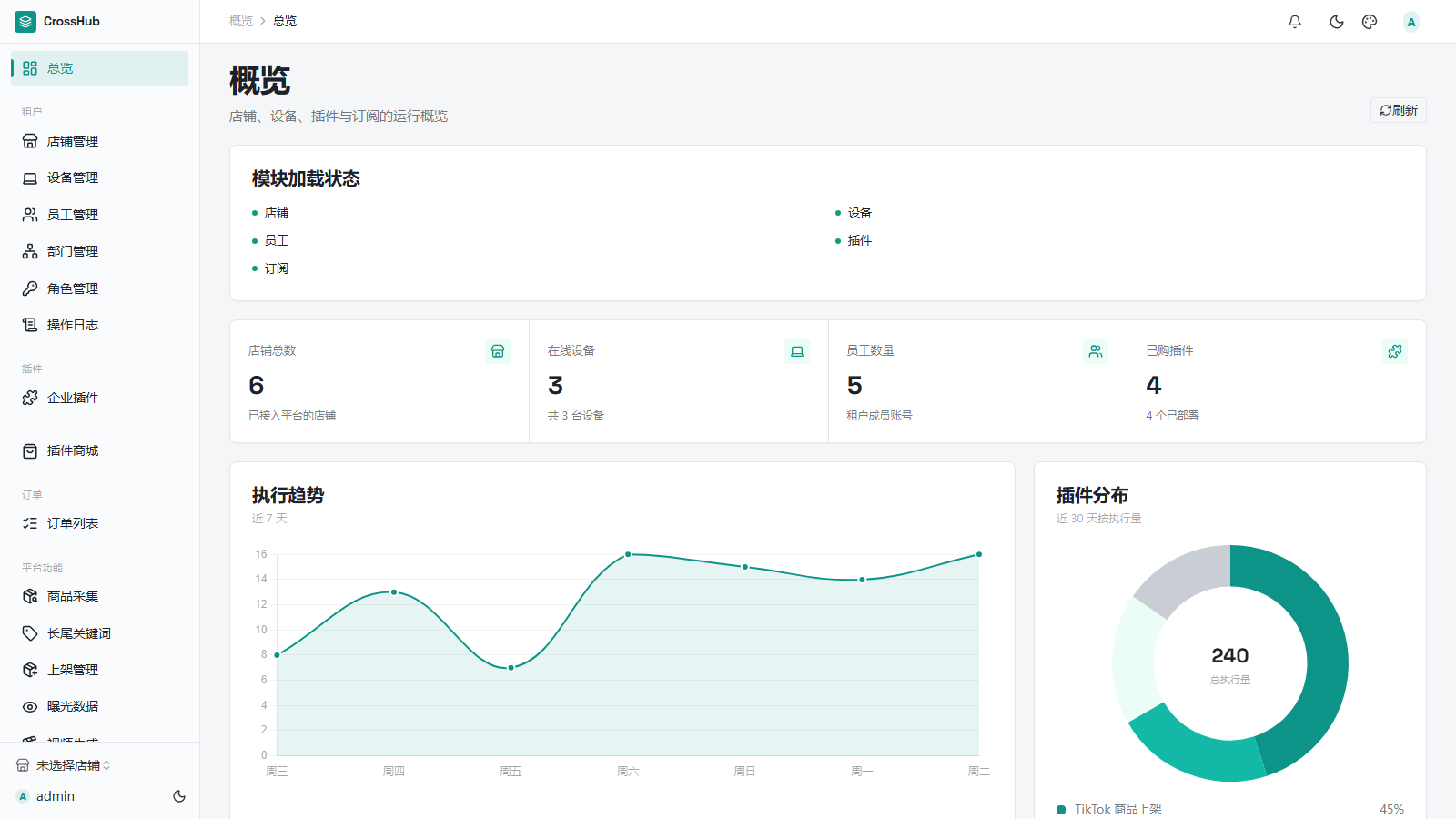Expand the 未选择店铺 store selector
This screenshot has height=819, width=1456.
[x=64, y=765]
